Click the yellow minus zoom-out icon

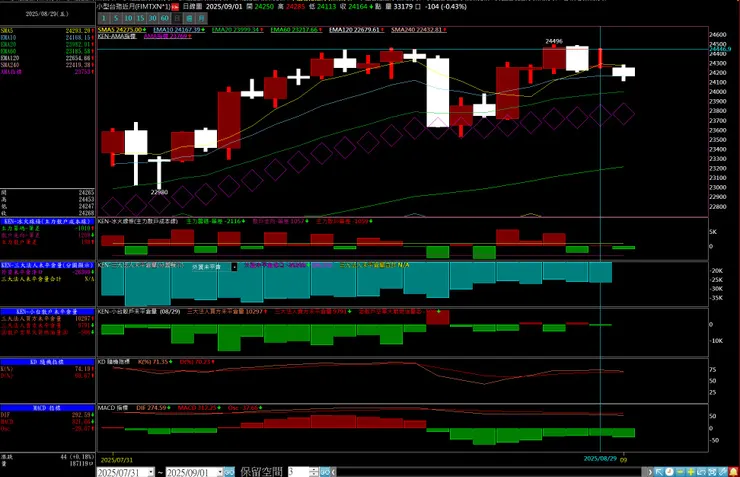pos(680,471)
